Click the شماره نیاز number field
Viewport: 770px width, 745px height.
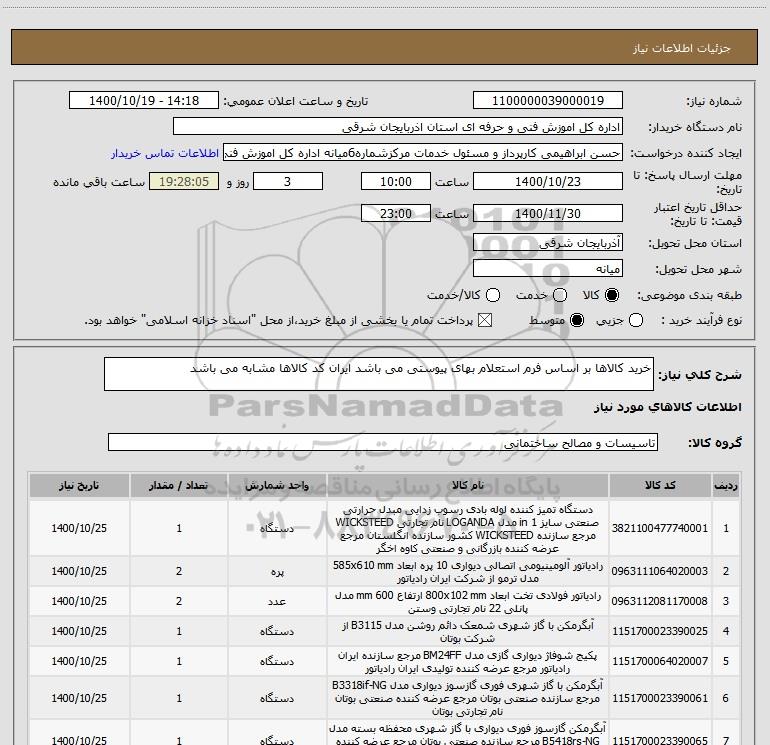click(x=548, y=101)
